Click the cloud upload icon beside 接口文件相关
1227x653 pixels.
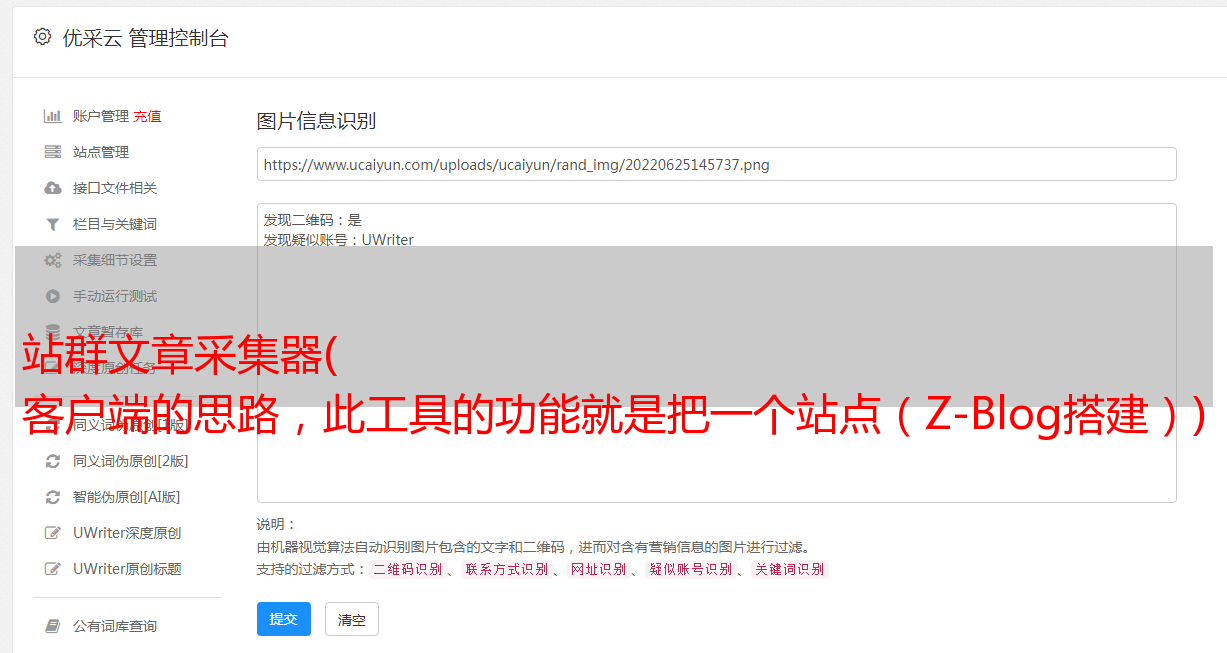click(53, 188)
